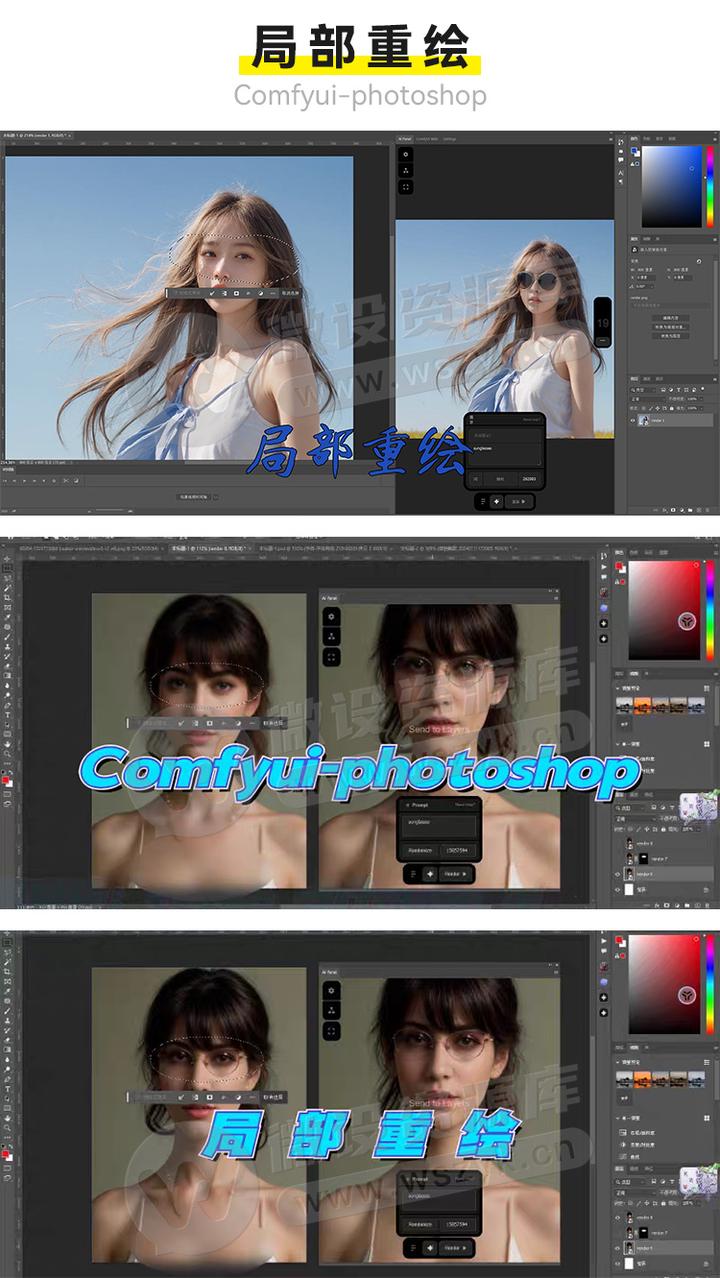Select the AI Panel tab in bottom screenshot
Viewport: 720px width, 1278px height.
pos(329,971)
